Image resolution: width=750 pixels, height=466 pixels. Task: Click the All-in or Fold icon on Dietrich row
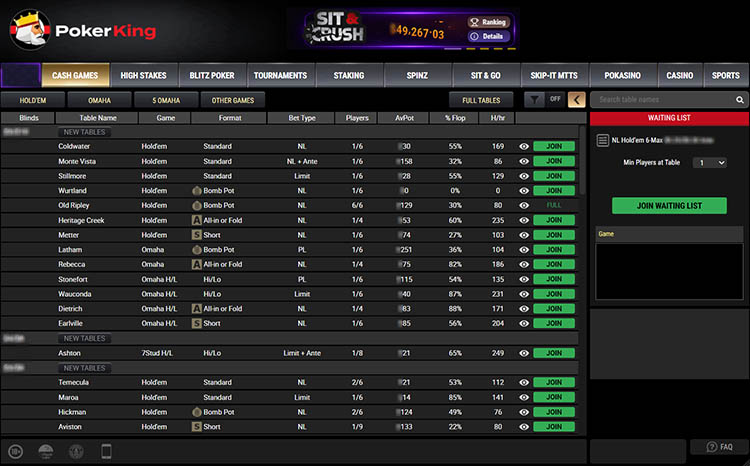(x=197, y=309)
